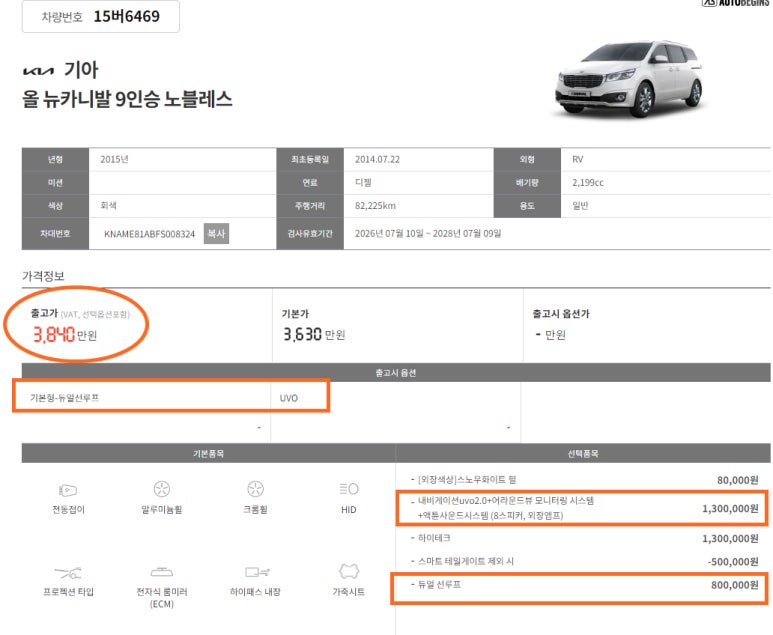The width and height of the screenshot is (773, 635).
Task: Click the 스마트 테일게이트 제외 시 row
Action: [582, 562]
